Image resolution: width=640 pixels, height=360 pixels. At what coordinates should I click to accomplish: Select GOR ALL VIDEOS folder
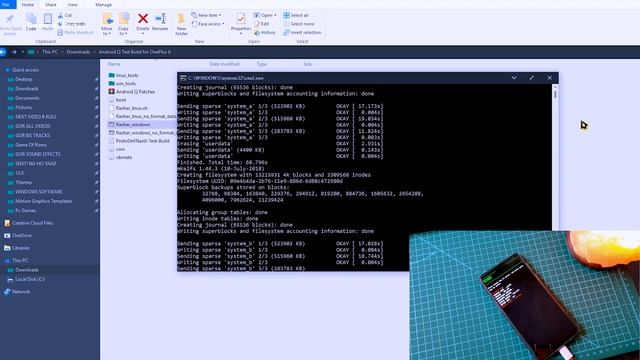pyautogui.click(x=33, y=126)
